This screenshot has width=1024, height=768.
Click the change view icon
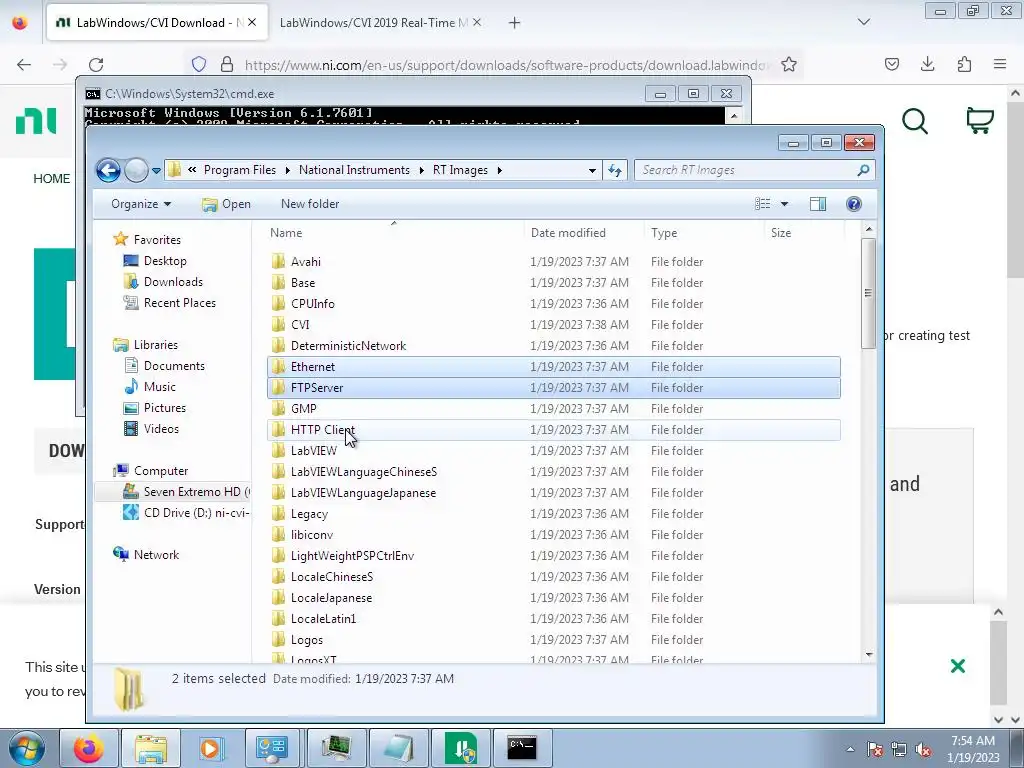[x=763, y=204]
